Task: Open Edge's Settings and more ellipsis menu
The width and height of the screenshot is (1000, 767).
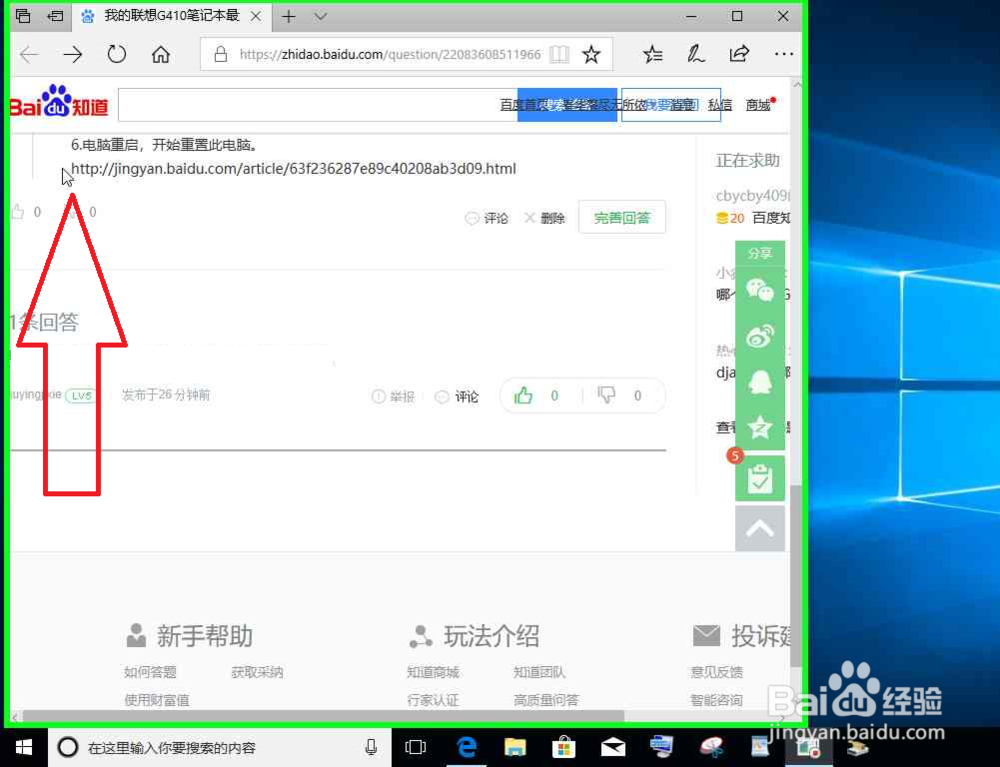Action: (x=784, y=55)
